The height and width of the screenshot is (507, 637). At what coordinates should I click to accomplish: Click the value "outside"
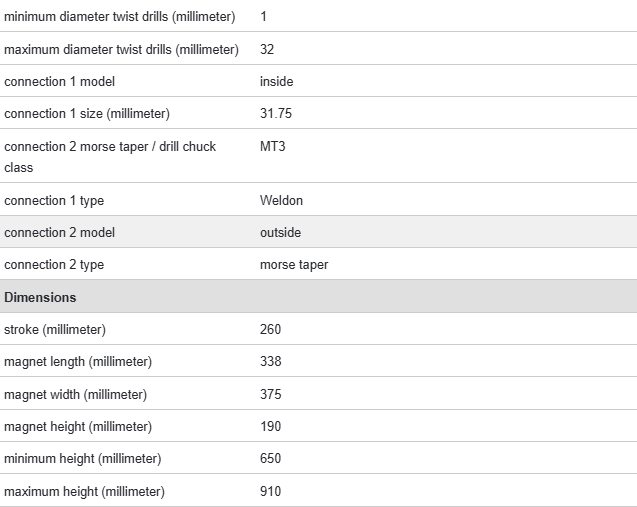[280, 232]
